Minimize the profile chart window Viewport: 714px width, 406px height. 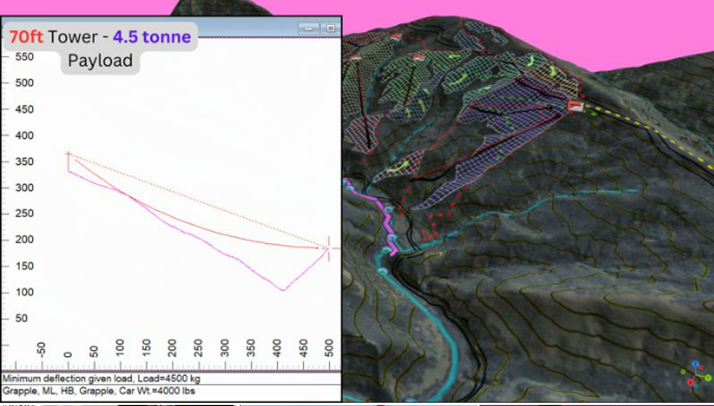pyautogui.click(x=308, y=28)
